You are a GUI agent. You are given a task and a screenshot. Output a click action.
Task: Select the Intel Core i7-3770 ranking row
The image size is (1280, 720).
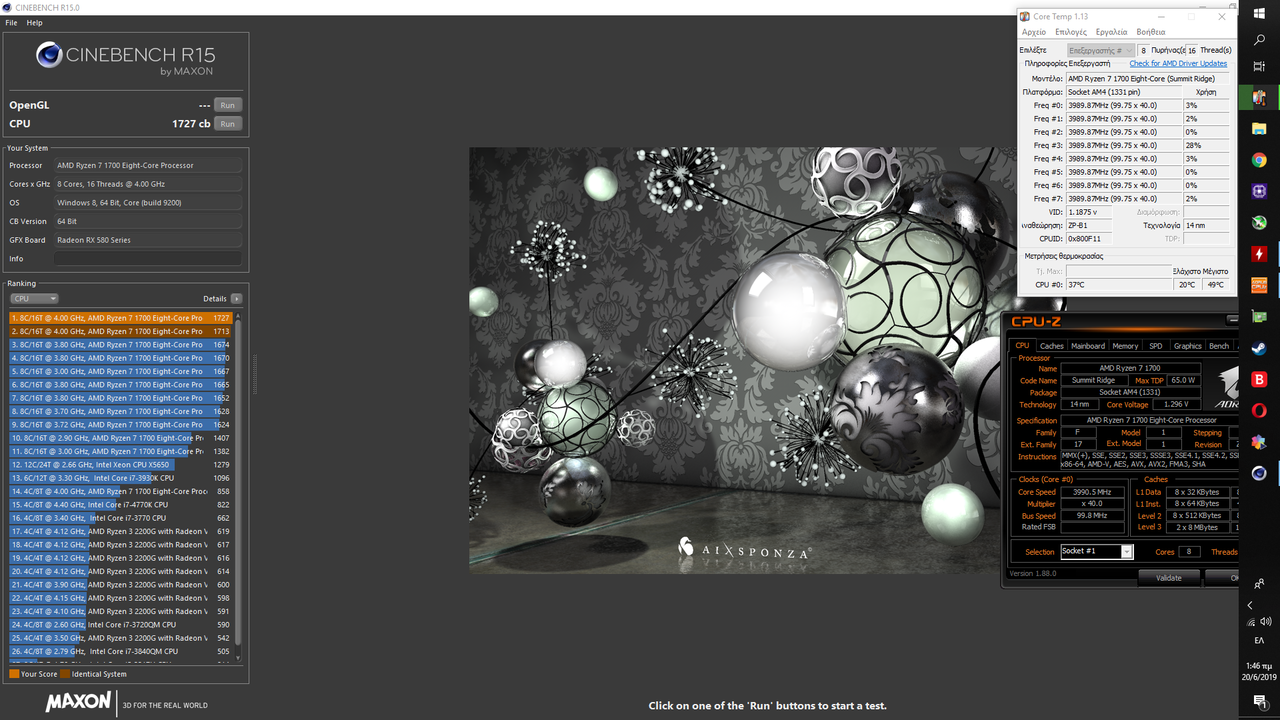click(121, 518)
